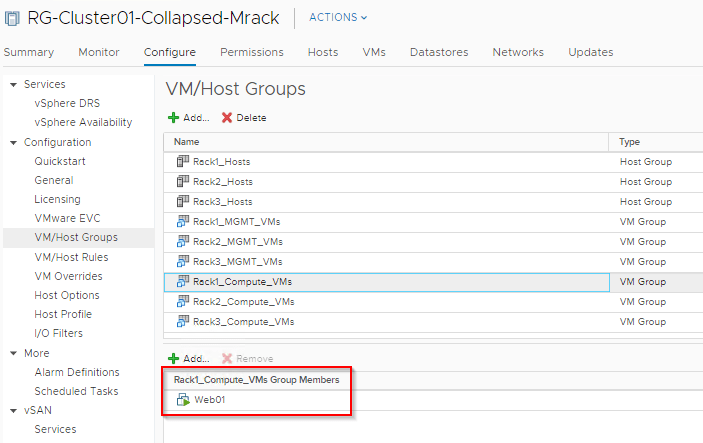Click the Remove button label
Screen dimensions: 703x443
255,359
